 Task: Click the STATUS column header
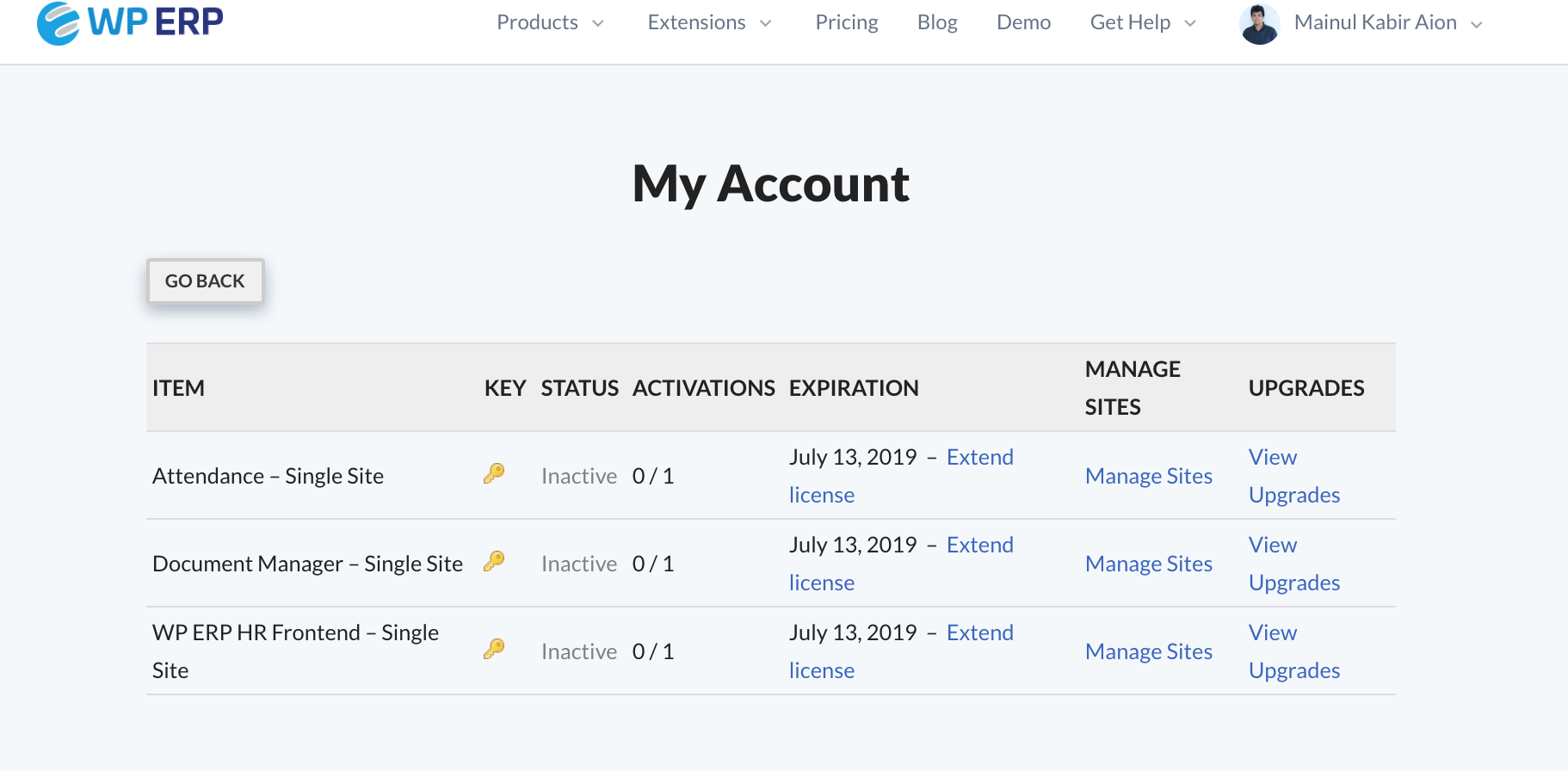coord(580,388)
